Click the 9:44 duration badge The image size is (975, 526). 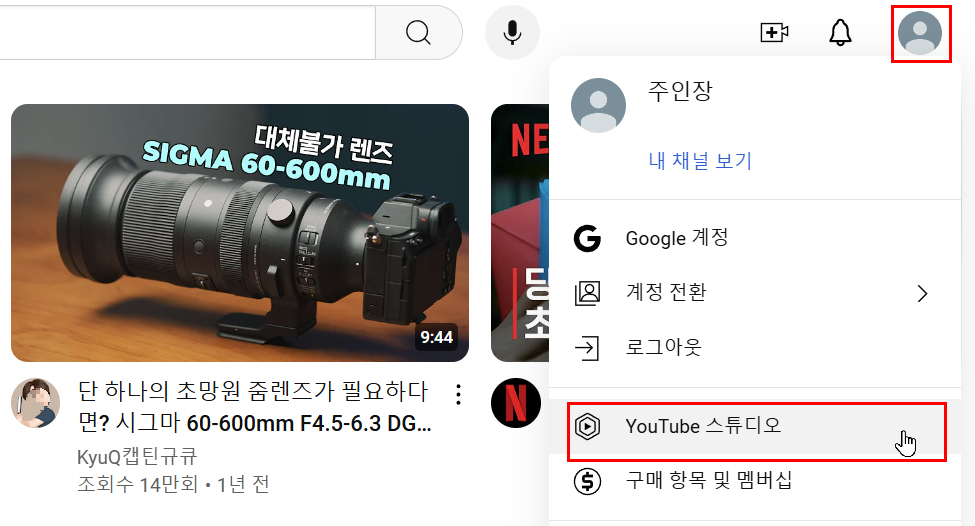tap(437, 337)
